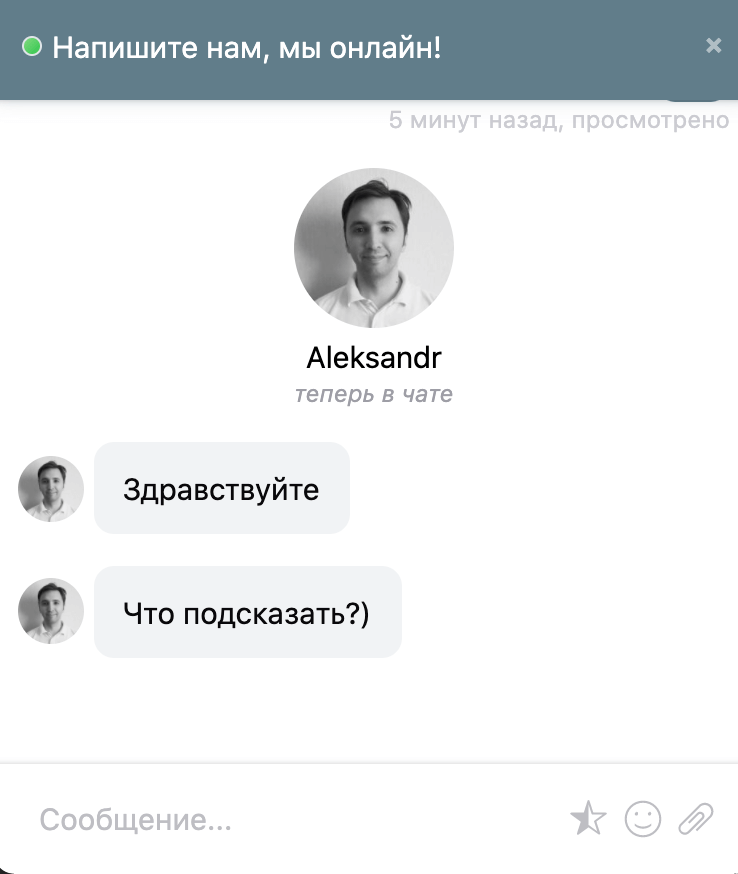Open Aleksandr's large profile photo
The height and width of the screenshot is (874, 738).
point(373,247)
